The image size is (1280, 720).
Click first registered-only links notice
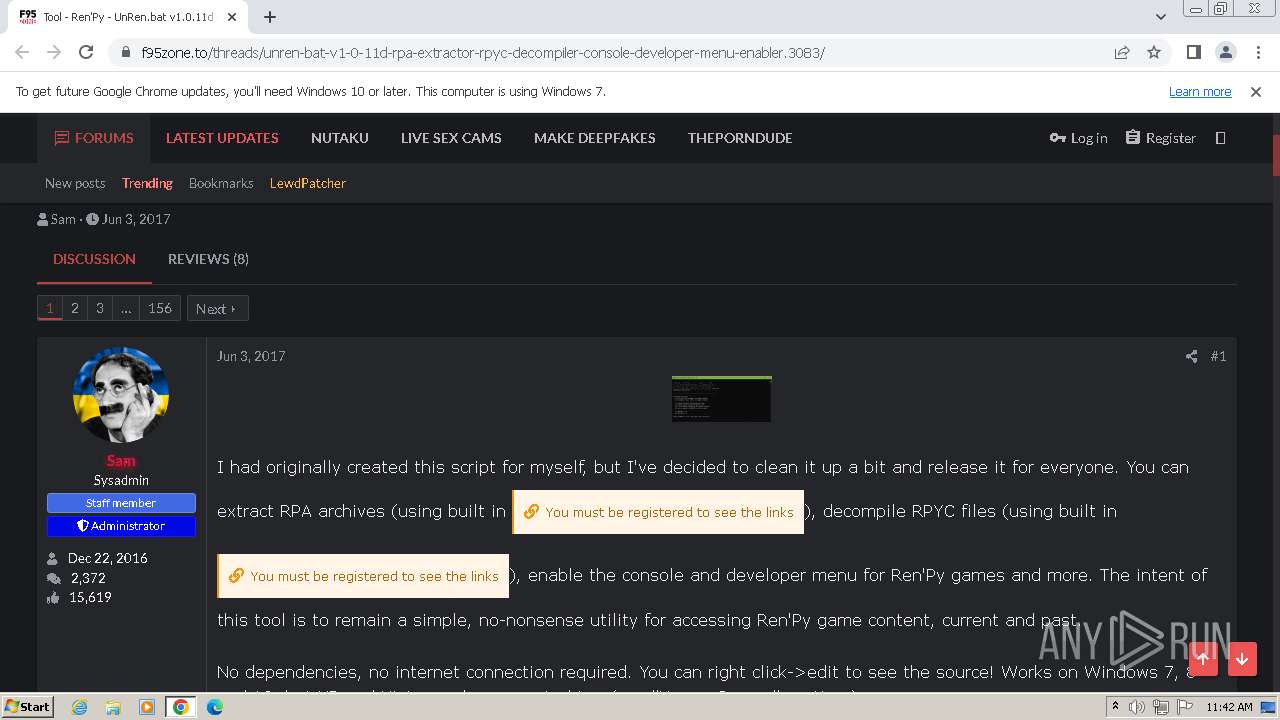[658, 512]
